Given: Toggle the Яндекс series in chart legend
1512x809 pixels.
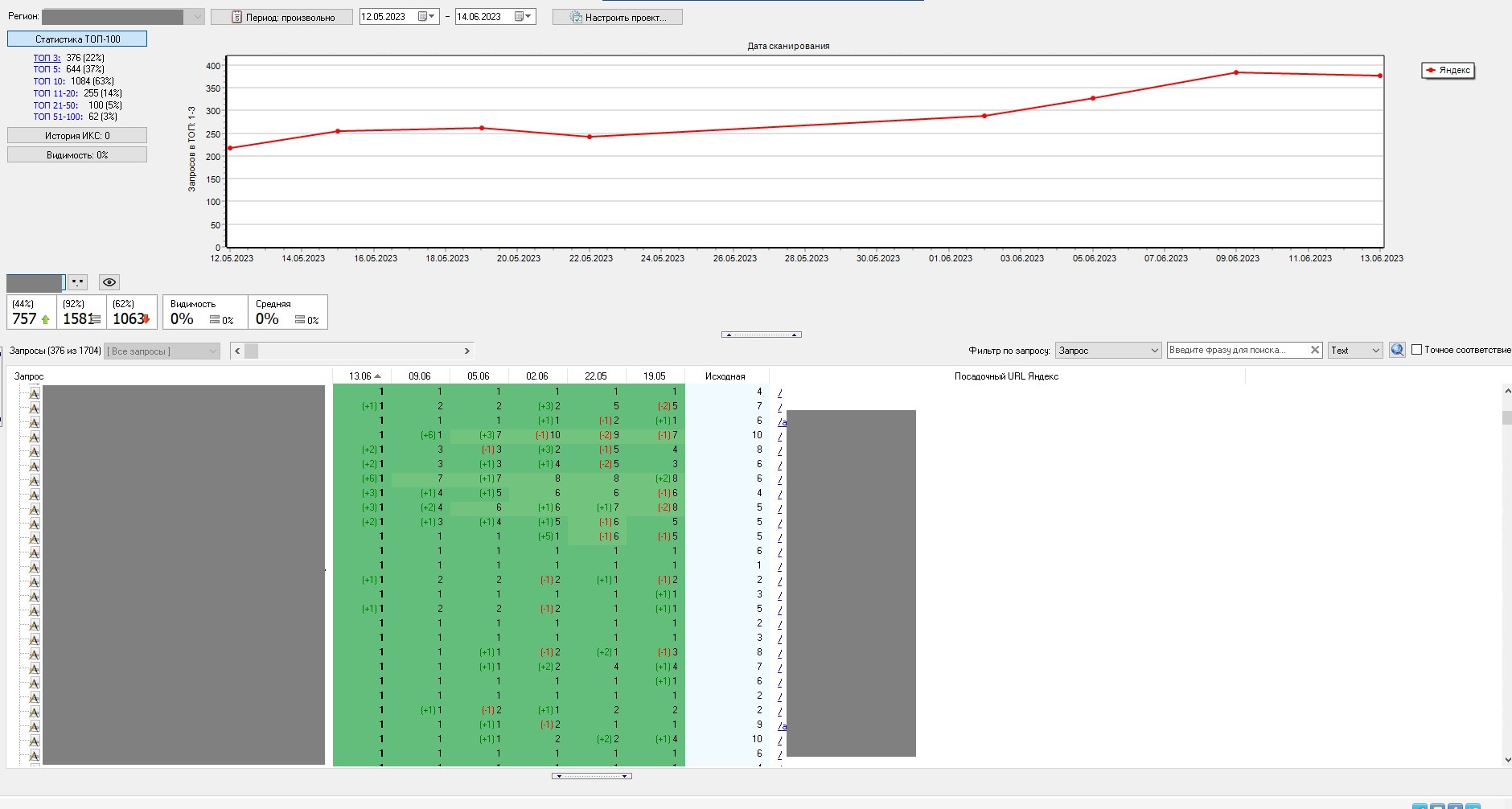Looking at the screenshot, I should coord(1448,71).
